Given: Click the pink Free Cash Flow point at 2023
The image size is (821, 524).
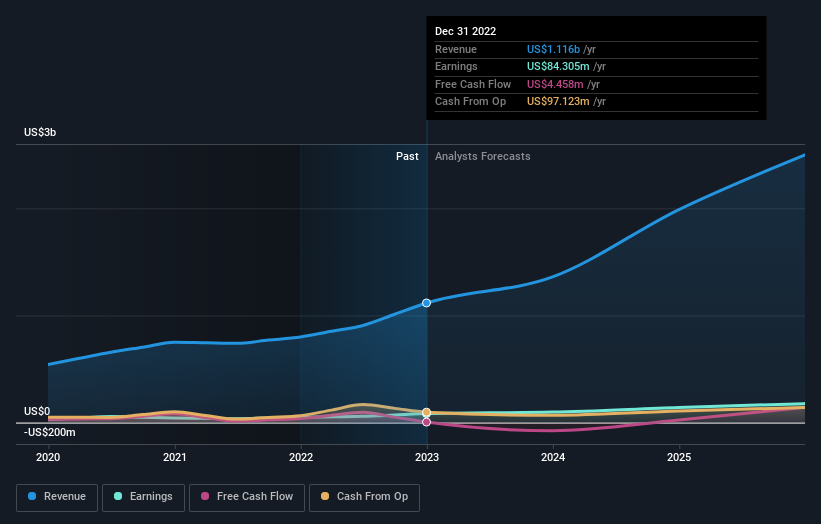Looking at the screenshot, I should (427, 422).
